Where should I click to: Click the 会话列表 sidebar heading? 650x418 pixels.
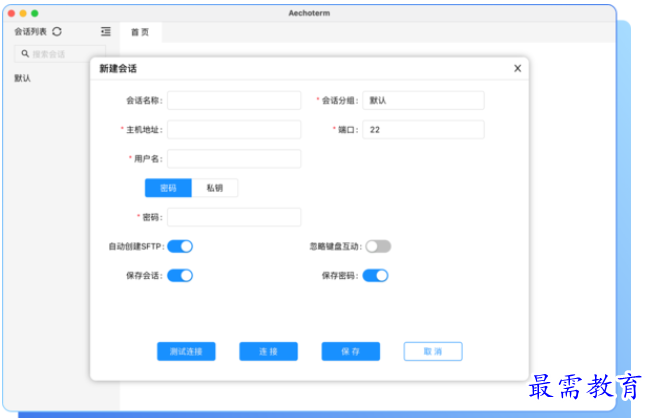[x=31, y=32]
